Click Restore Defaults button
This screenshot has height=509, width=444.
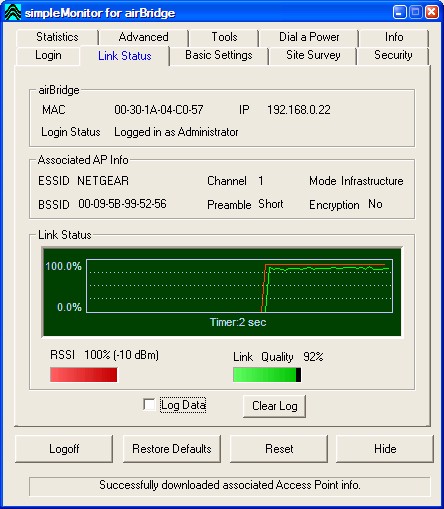(x=172, y=449)
